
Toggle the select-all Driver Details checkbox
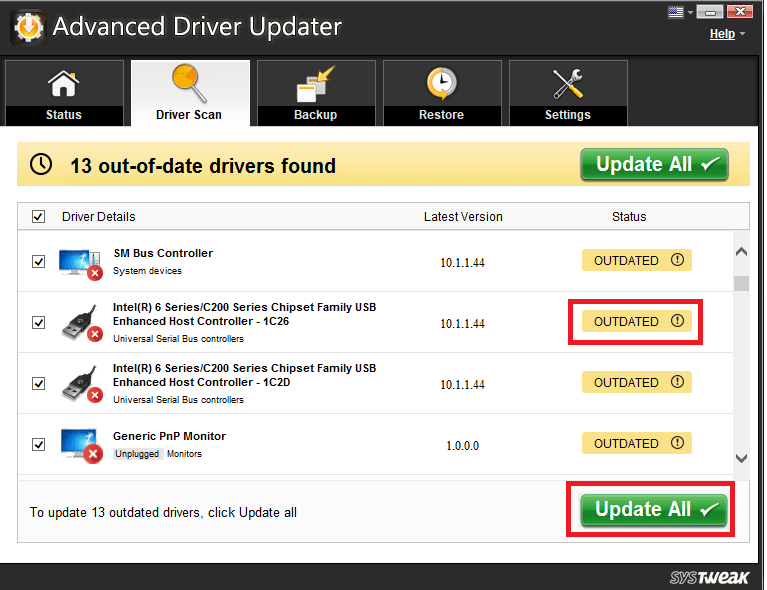pos(38,216)
